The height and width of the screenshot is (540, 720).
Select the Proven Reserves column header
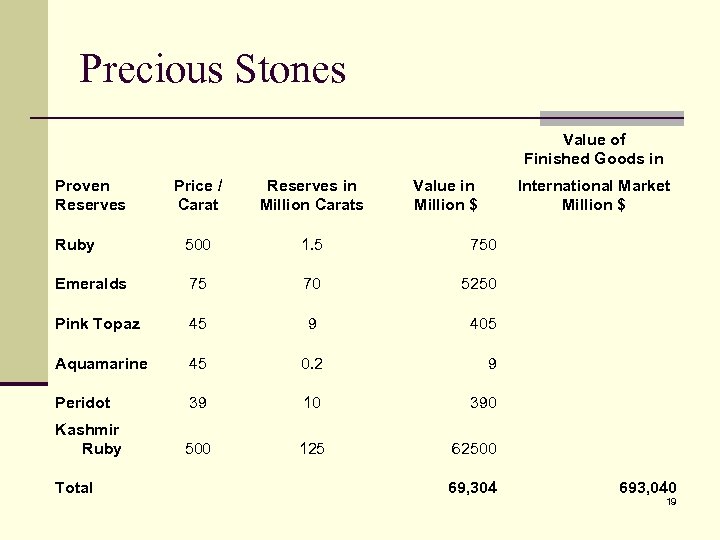click(90, 195)
